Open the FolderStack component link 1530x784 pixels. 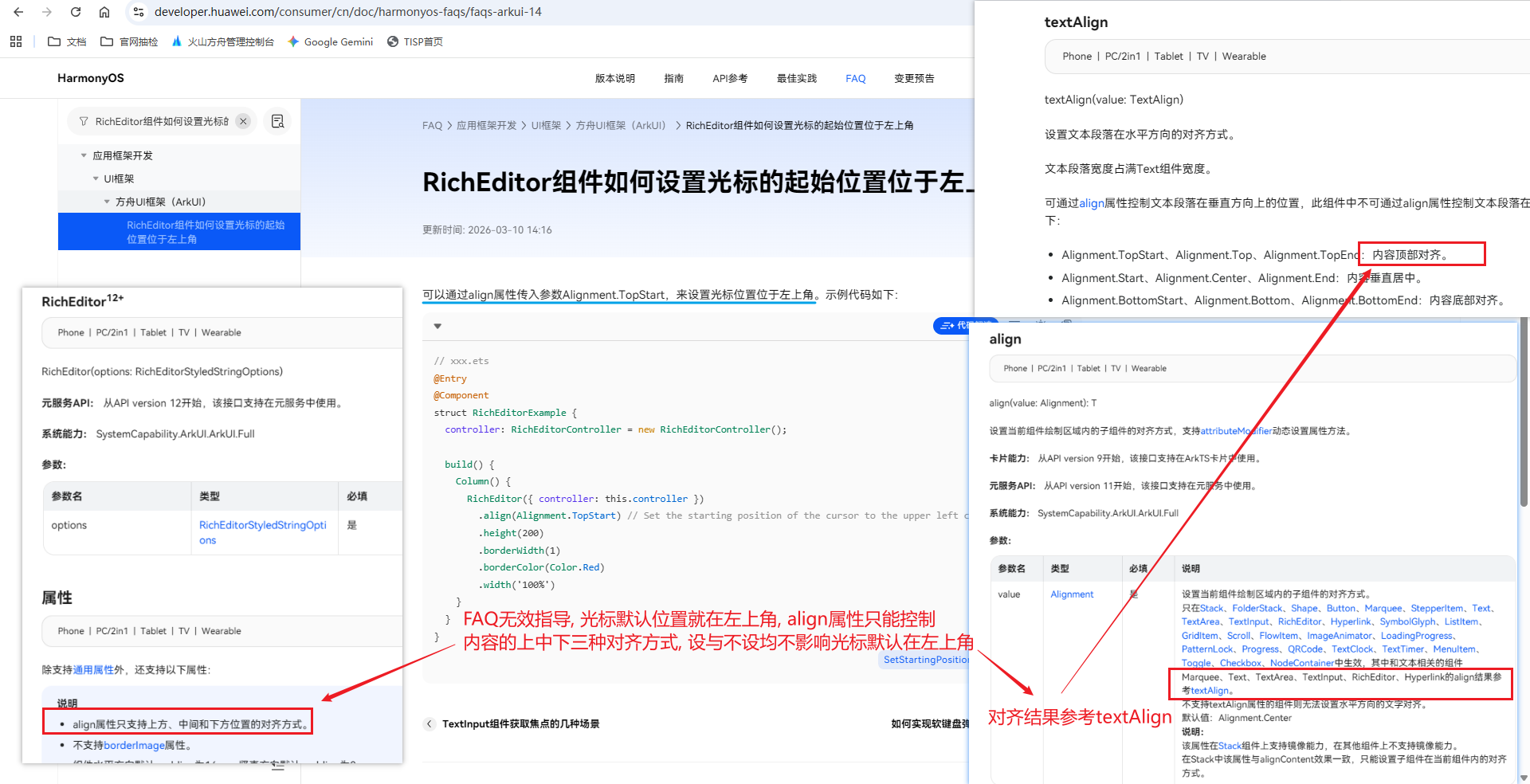1257,608
